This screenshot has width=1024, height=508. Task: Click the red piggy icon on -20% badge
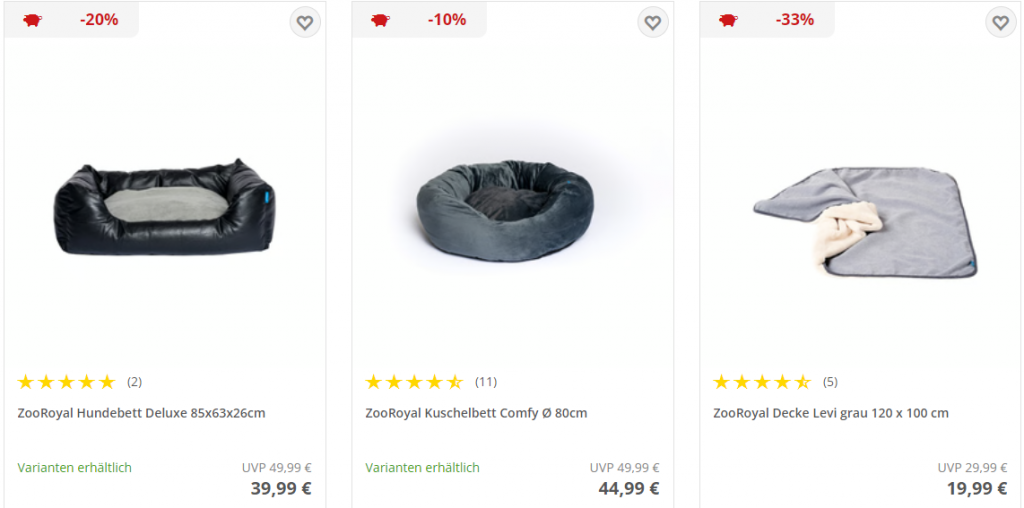[32, 20]
